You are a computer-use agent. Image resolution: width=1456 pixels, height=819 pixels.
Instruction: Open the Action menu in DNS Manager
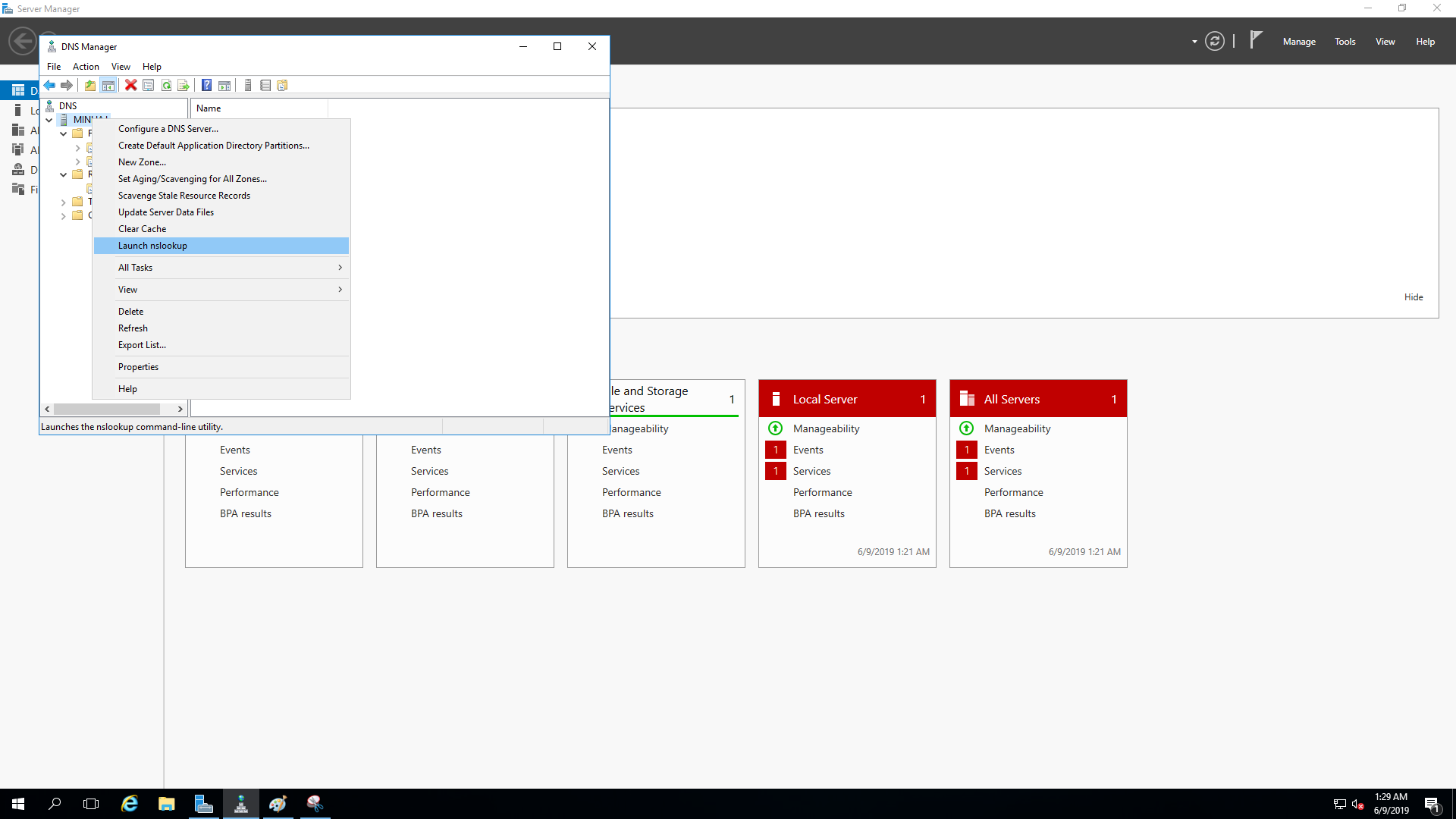86,67
